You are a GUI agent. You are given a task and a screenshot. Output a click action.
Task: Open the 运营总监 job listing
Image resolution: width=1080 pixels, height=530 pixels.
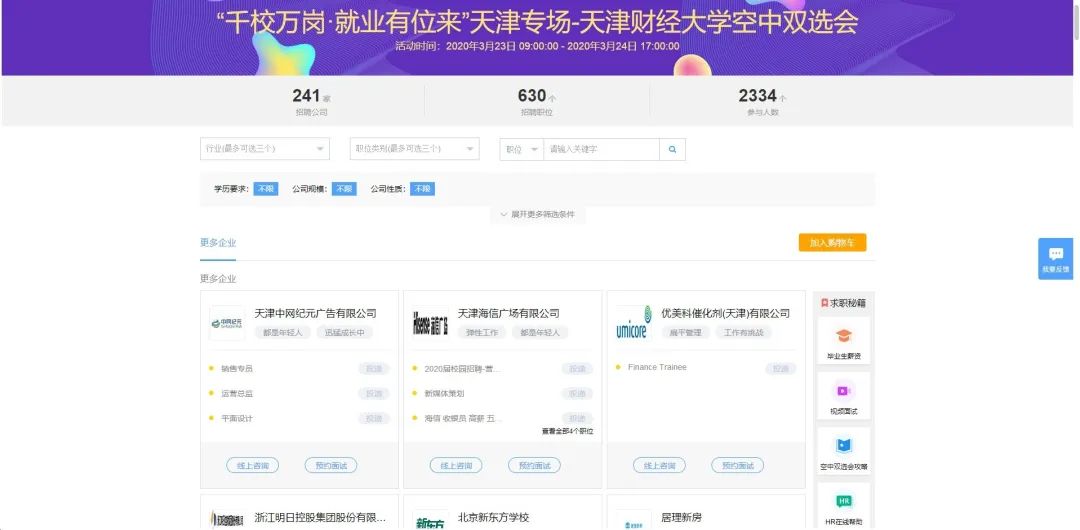(x=237, y=394)
